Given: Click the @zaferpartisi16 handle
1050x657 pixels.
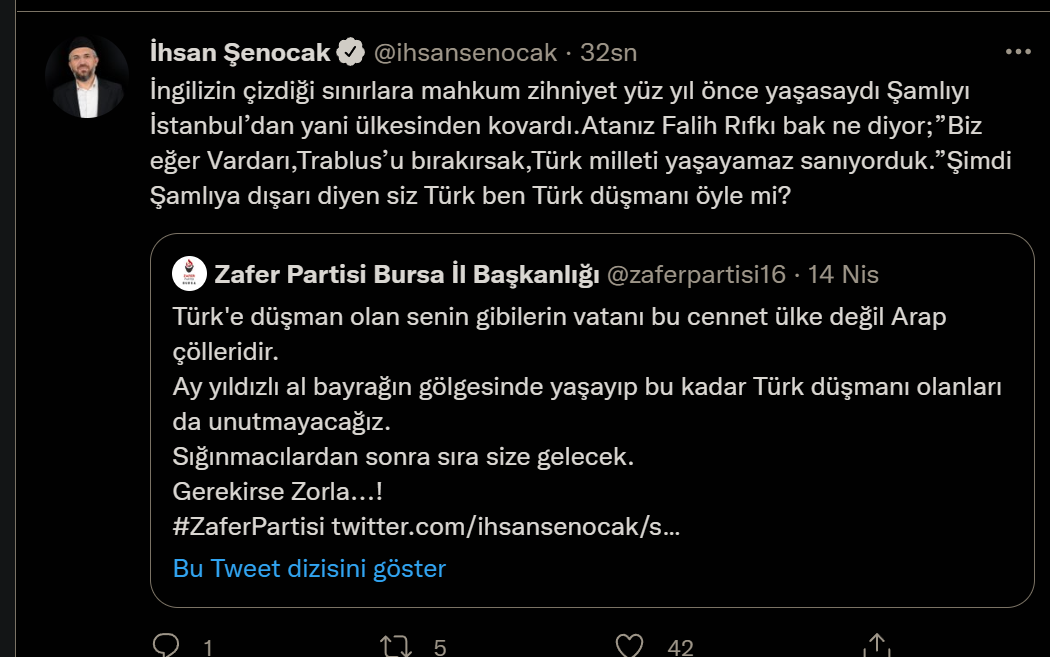Looking at the screenshot, I should pos(696,274).
